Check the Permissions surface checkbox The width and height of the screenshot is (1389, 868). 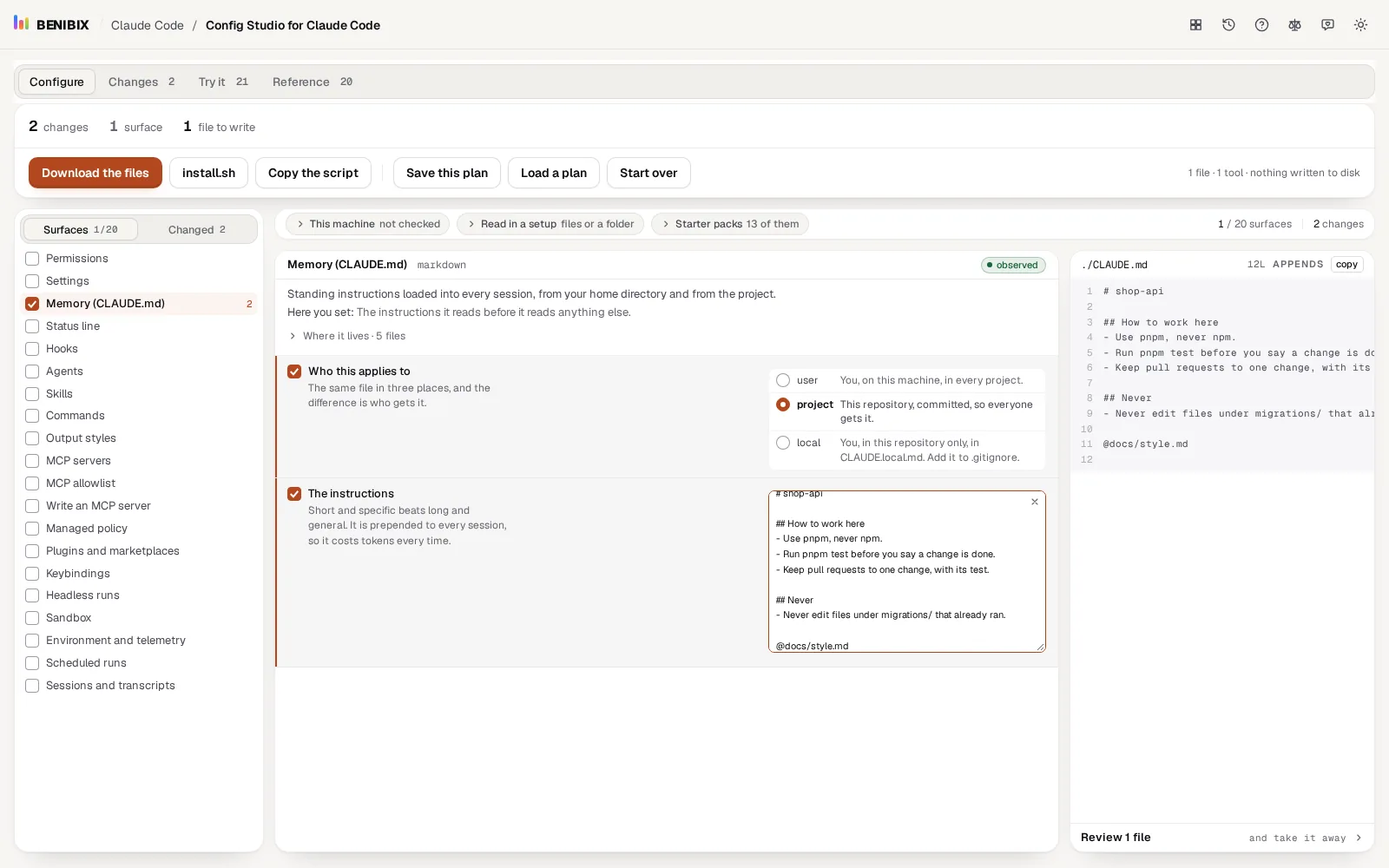32,259
